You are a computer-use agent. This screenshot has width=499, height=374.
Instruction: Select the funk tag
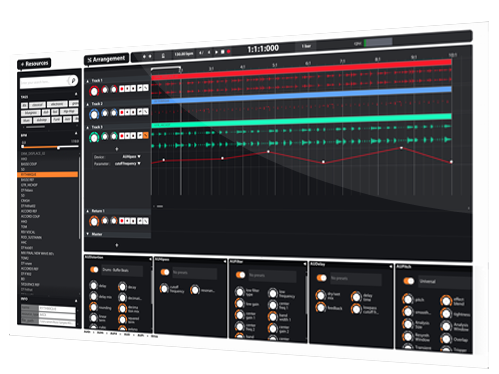[x=57, y=119]
